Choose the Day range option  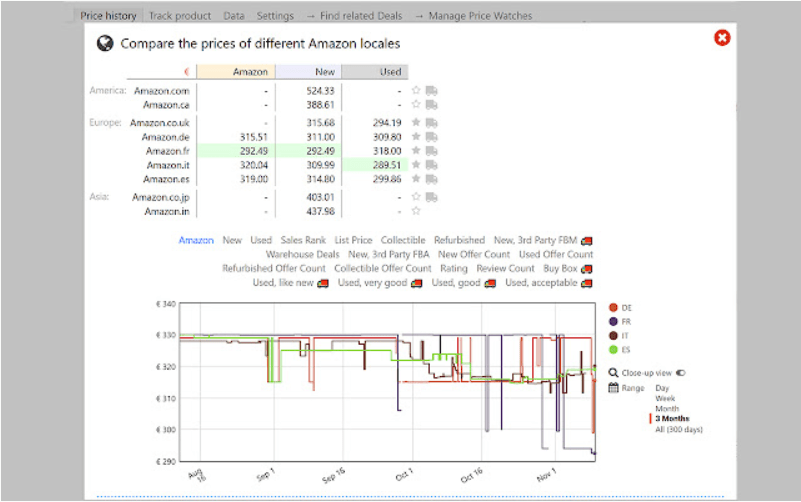(x=662, y=388)
